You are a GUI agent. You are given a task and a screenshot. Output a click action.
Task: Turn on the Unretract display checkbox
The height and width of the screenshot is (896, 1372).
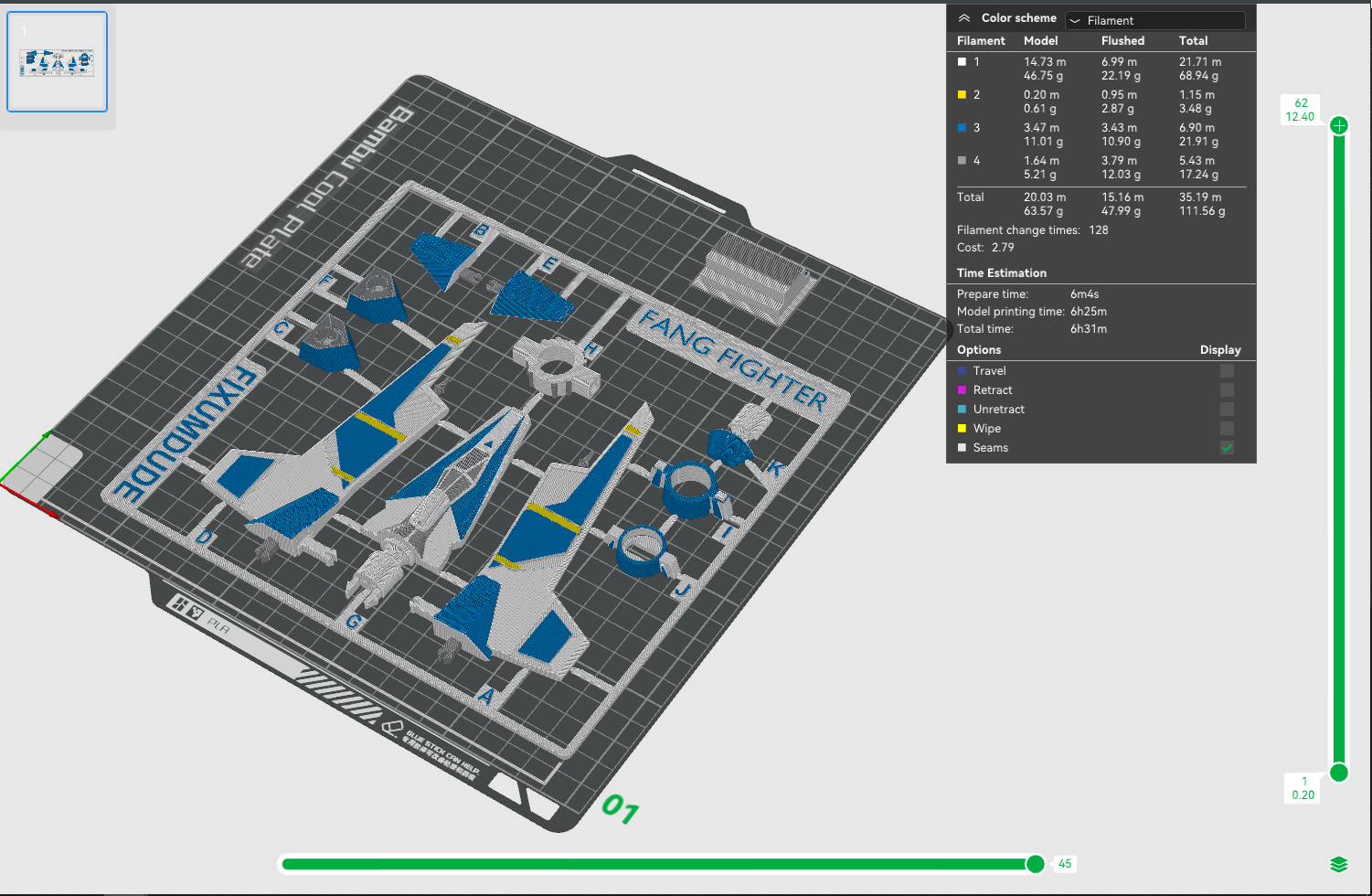coord(1227,410)
